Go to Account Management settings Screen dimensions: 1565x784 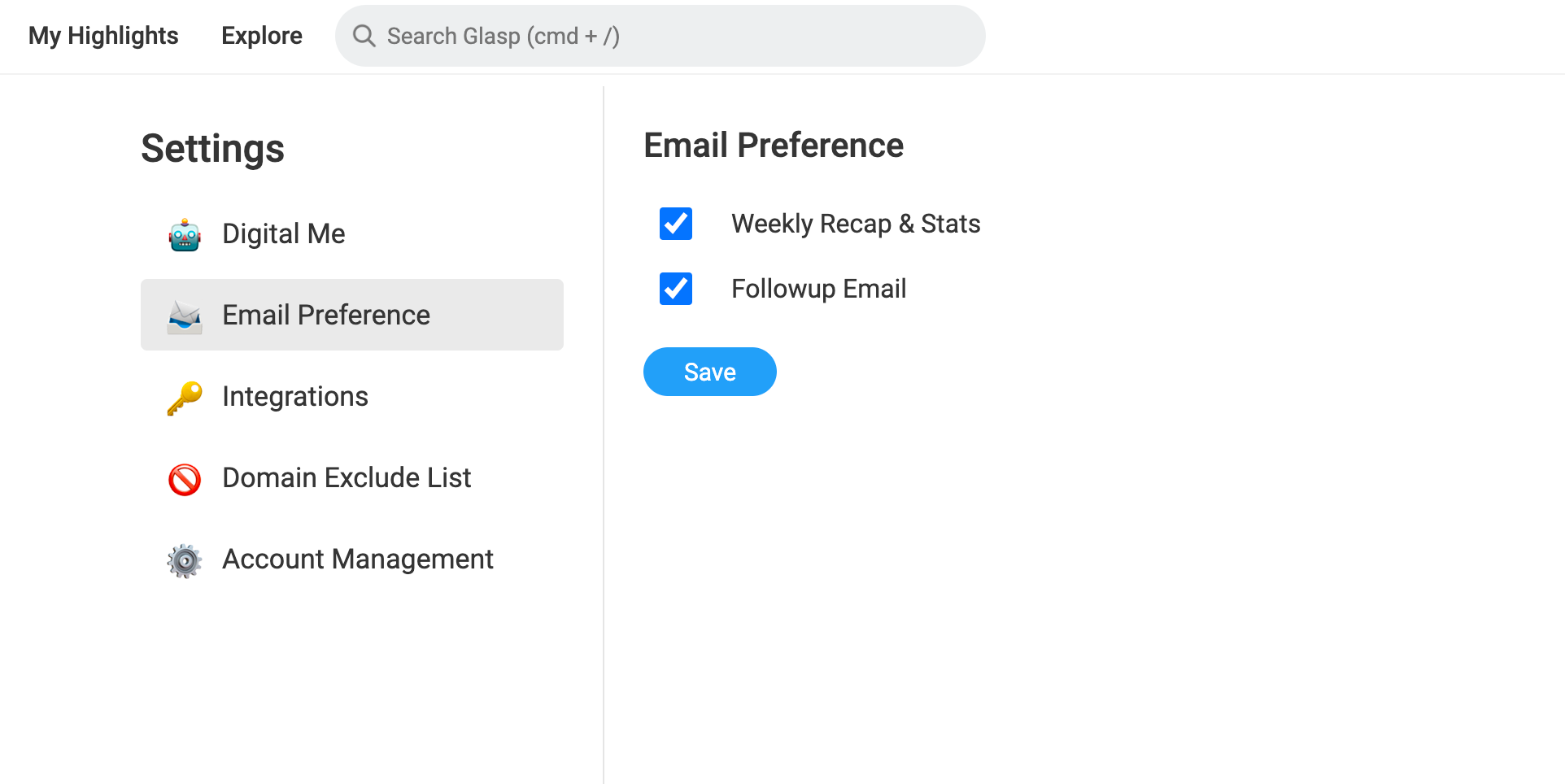pos(357,560)
